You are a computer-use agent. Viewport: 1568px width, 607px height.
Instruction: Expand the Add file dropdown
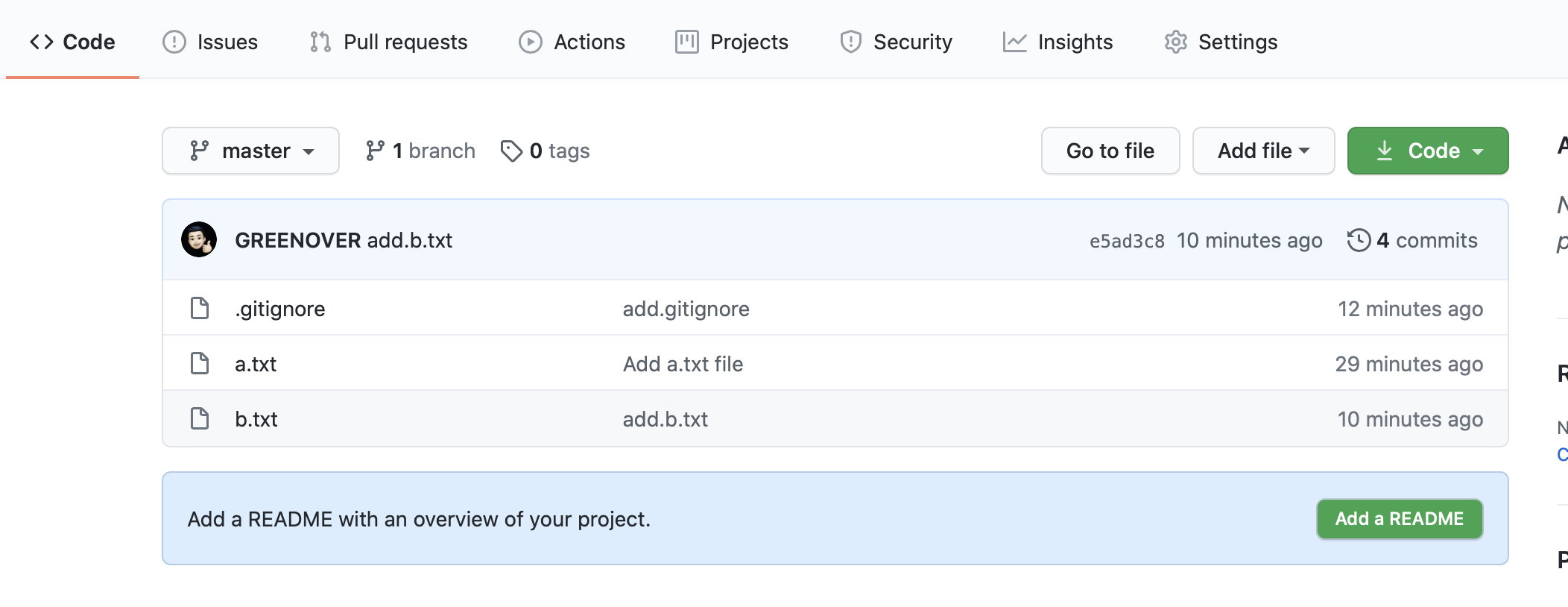[x=1263, y=151]
